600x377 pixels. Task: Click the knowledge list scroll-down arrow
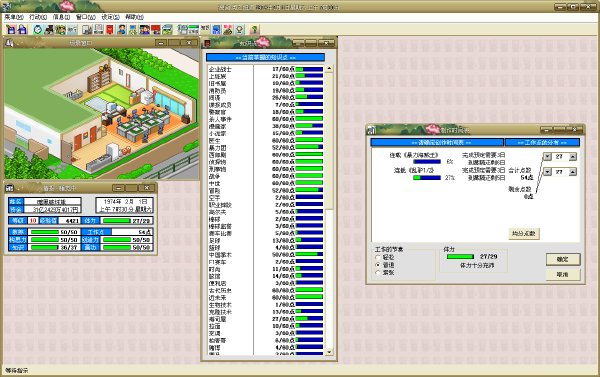pos(329,351)
